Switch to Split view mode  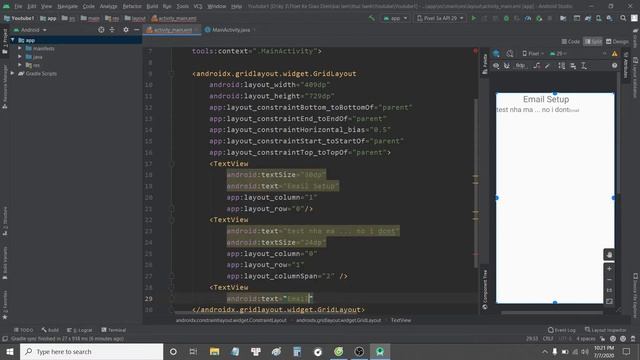coord(593,42)
